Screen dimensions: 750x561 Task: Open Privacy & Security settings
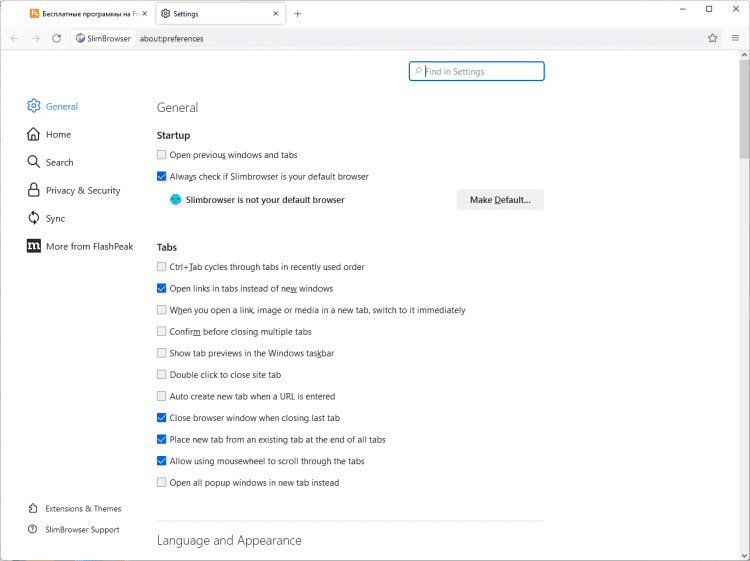click(82, 190)
